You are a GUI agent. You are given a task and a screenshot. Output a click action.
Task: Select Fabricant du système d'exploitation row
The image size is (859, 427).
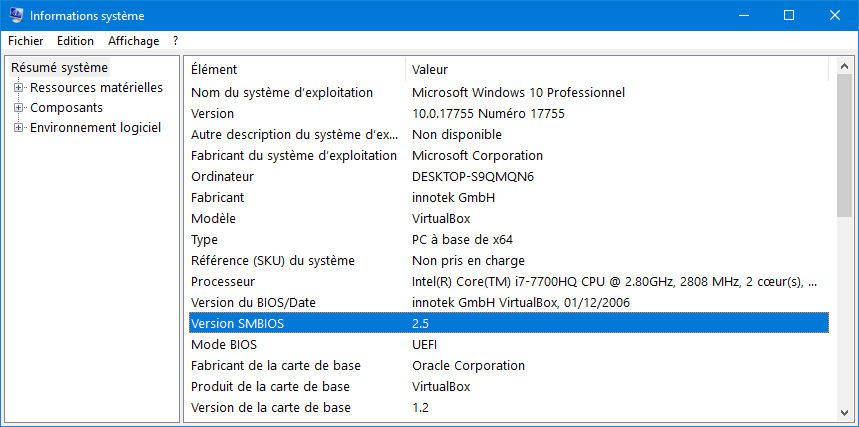pos(509,156)
